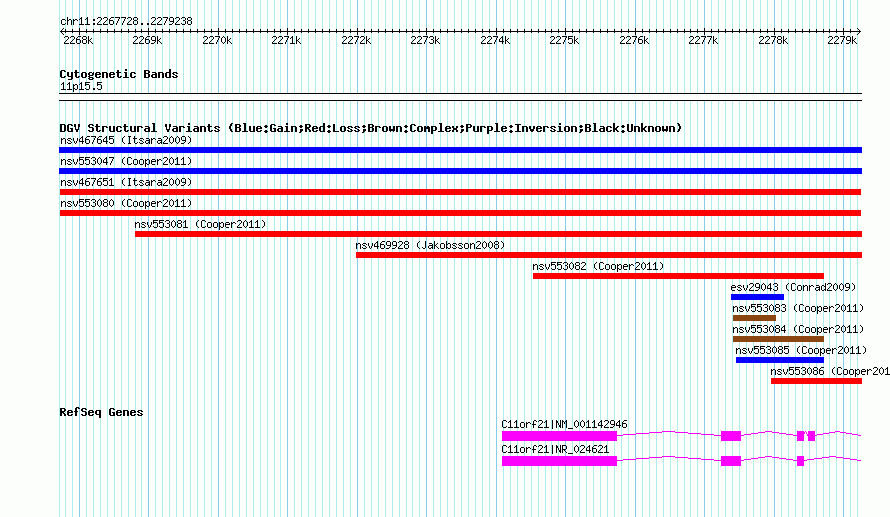Select the esv29043 (Conrad2009) label
The image size is (890, 517).
click(793, 287)
